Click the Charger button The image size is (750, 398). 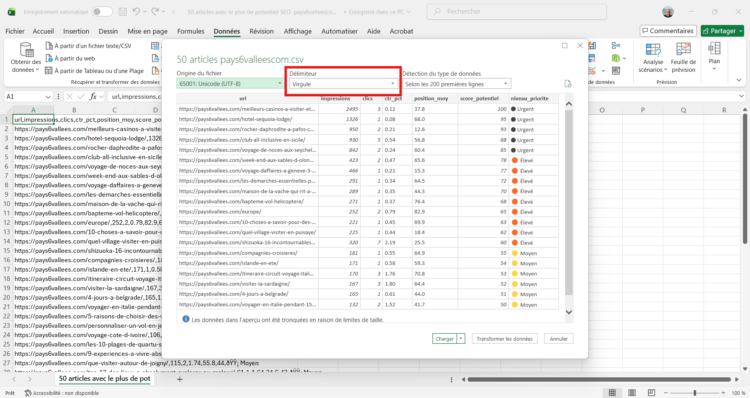point(444,339)
